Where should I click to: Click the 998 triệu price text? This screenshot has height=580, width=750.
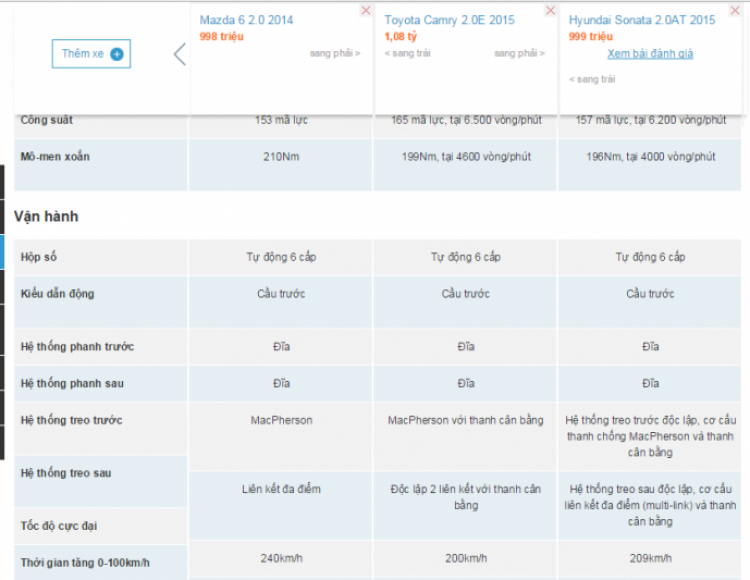221,37
